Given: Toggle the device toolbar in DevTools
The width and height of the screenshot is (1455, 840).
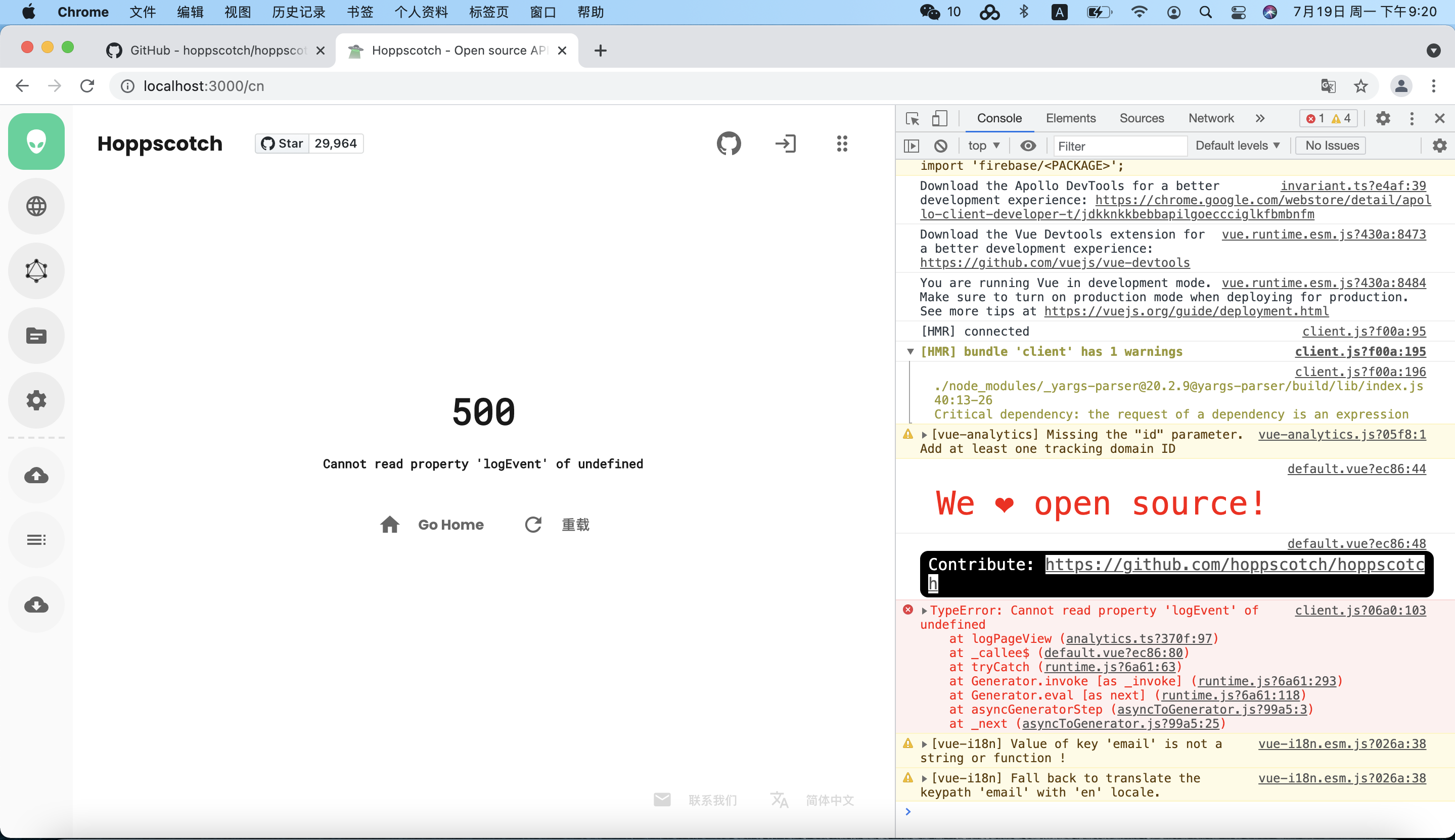Looking at the screenshot, I should pyautogui.click(x=939, y=118).
